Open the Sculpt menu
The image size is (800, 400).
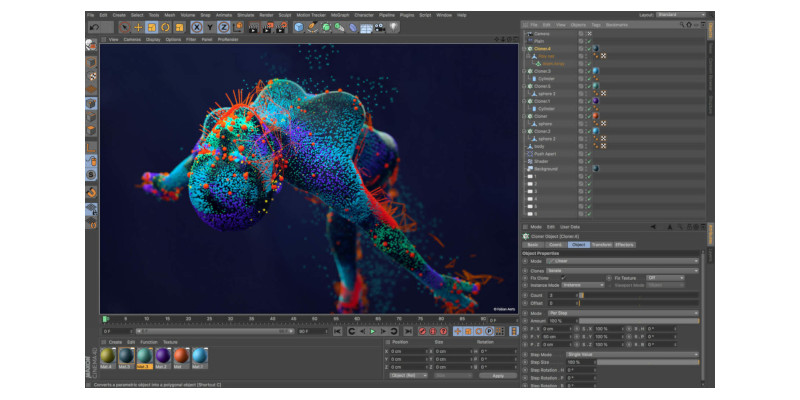coord(285,15)
